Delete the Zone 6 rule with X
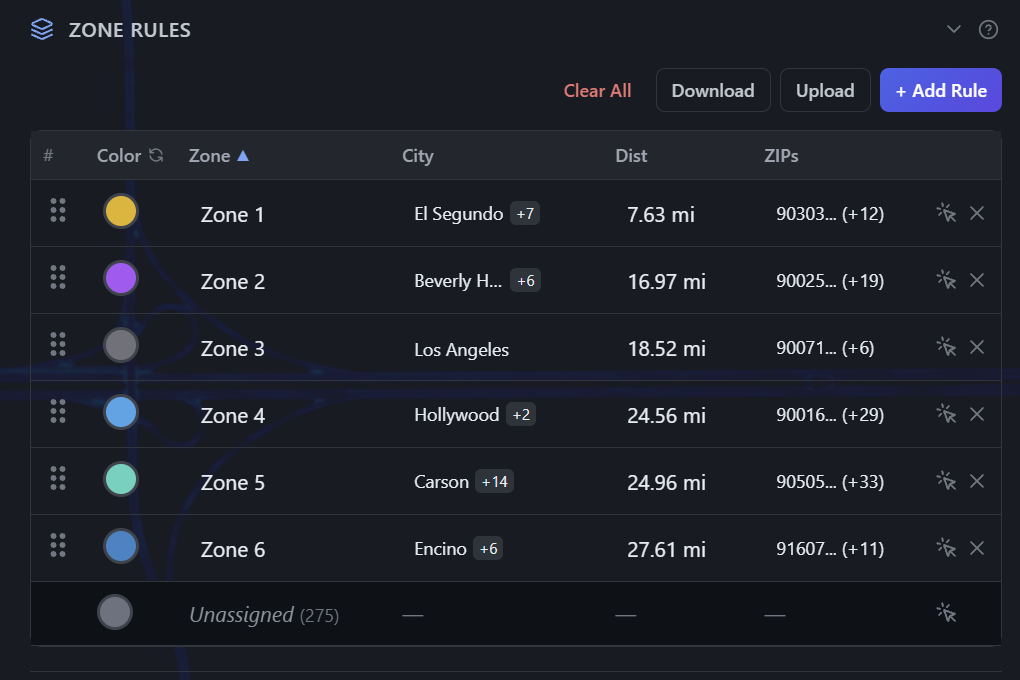This screenshot has width=1020, height=680. tap(977, 548)
